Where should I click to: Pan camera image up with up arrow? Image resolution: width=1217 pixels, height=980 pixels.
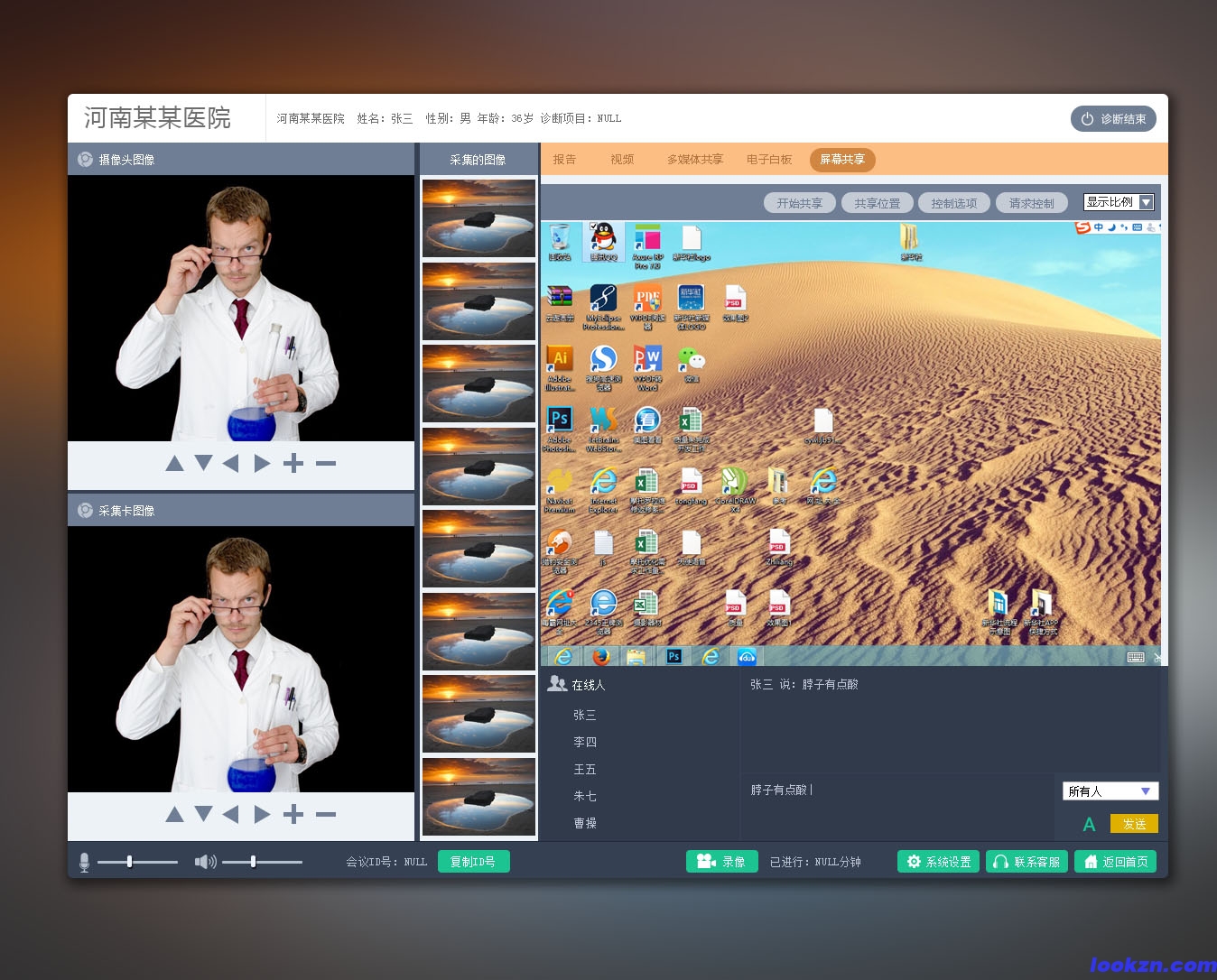[174, 464]
